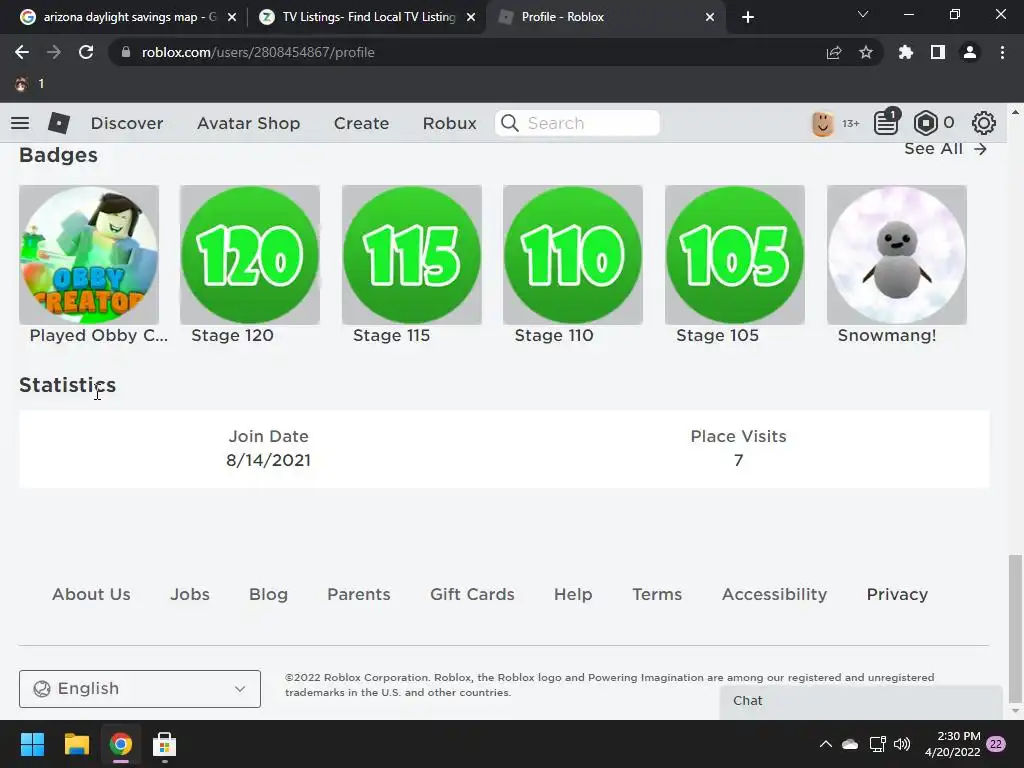Go back with the browser back arrow
Image resolution: width=1024 pixels, height=768 pixels.
pos(22,52)
